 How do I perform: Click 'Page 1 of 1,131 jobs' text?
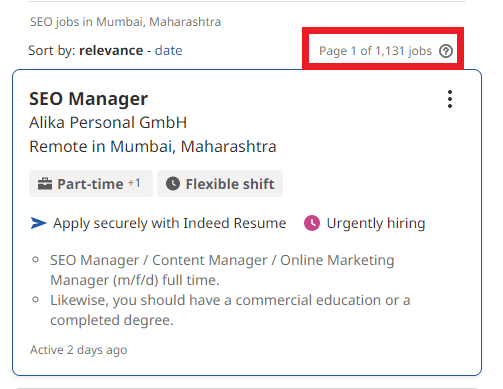375,51
